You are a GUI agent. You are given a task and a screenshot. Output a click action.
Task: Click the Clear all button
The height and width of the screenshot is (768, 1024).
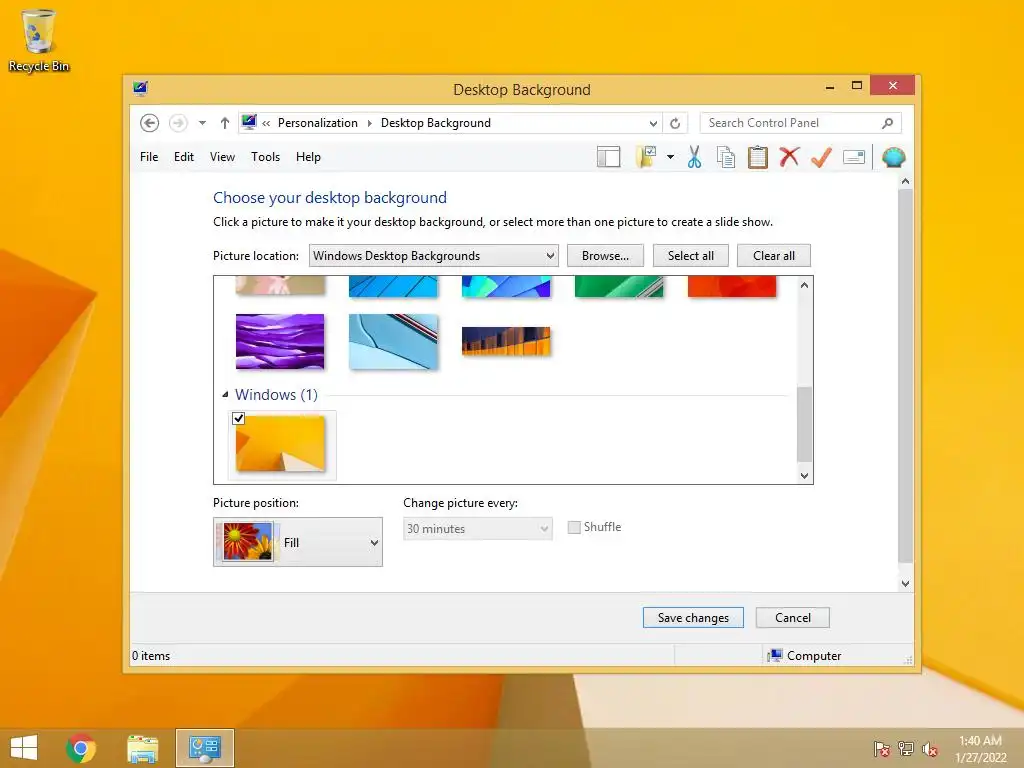[774, 255]
